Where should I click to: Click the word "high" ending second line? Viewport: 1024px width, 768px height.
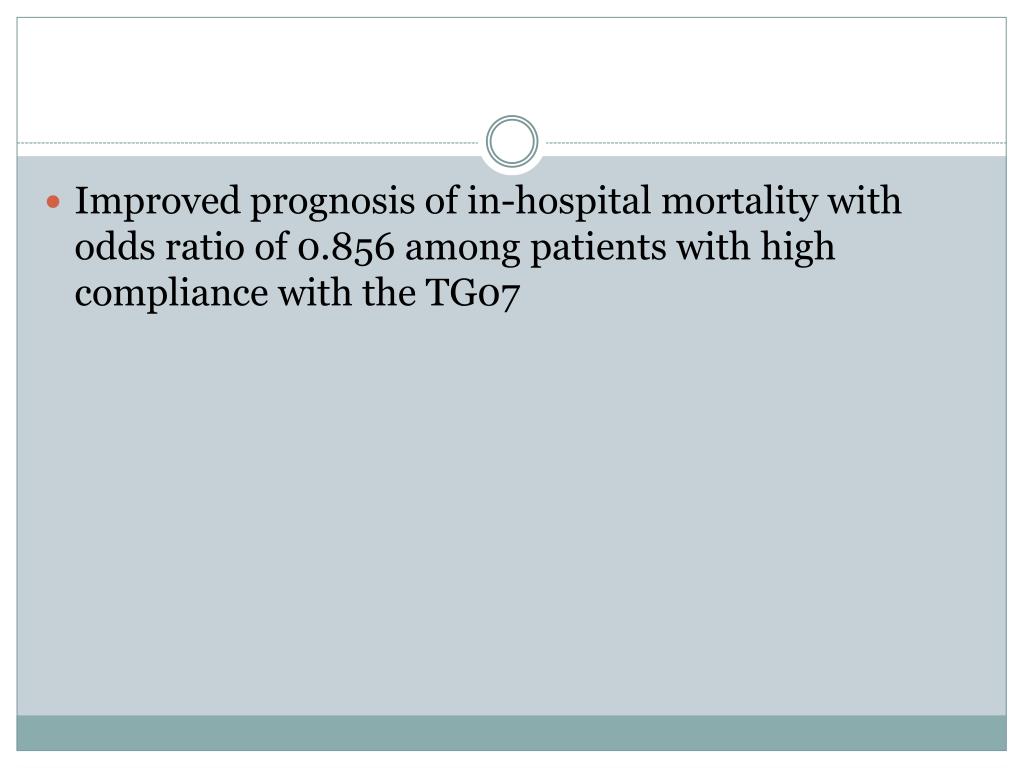(x=797, y=248)
